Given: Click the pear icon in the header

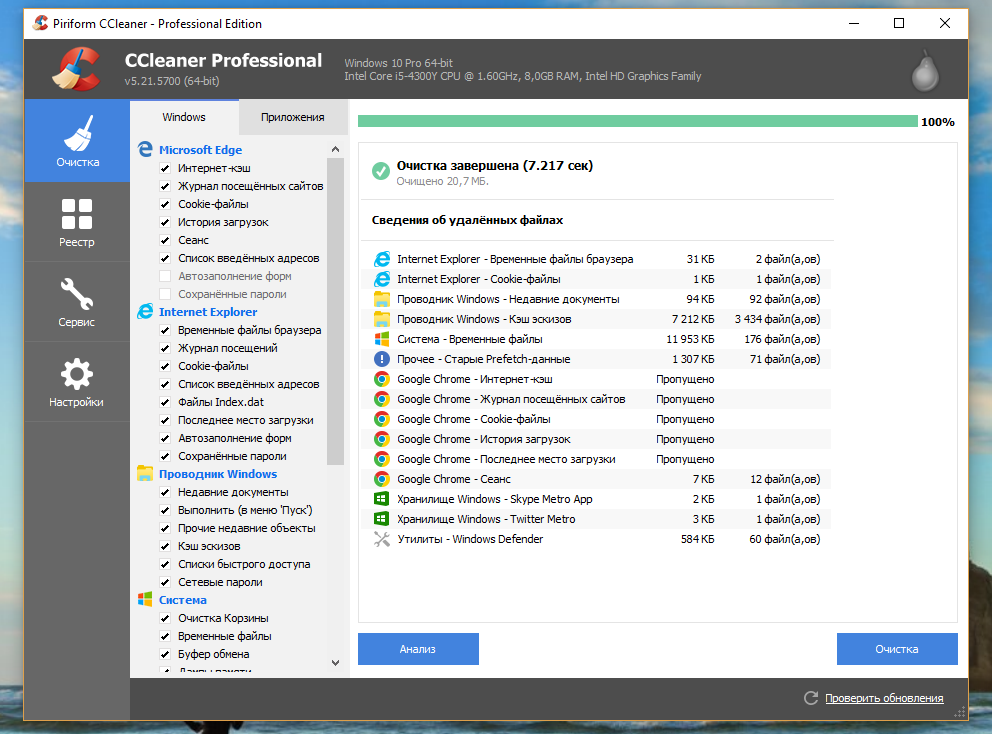Looking at the screenshot, I should [925, 70].
